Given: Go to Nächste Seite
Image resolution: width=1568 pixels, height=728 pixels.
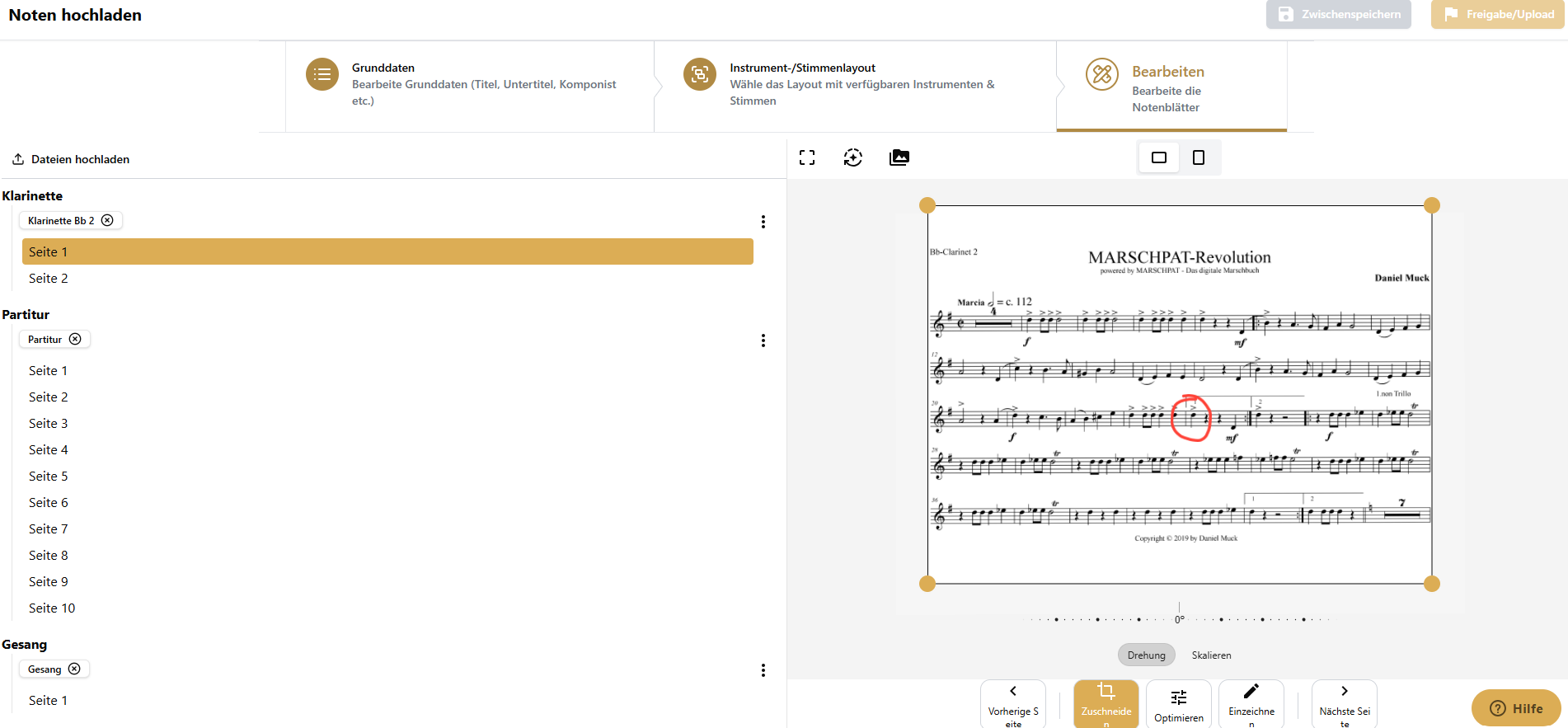Looking at the screenshot, I should click(x=1345, y=704).
